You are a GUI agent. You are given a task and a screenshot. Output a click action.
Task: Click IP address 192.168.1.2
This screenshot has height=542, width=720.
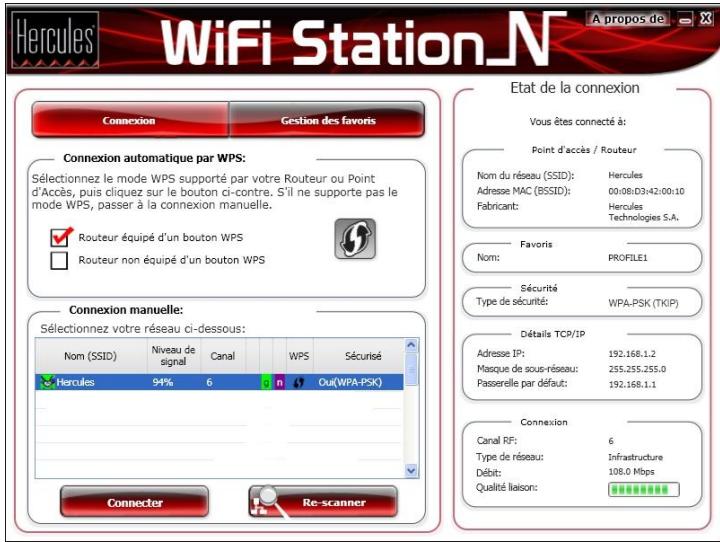[x=632, y=354]
